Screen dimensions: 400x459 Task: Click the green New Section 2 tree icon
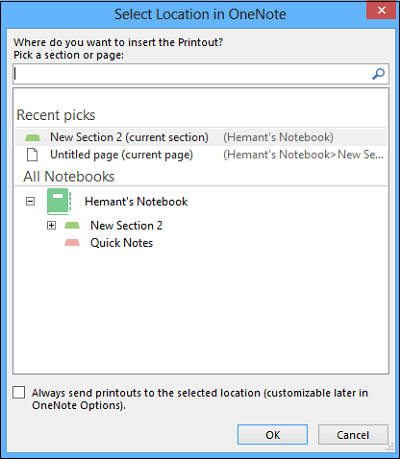[72, 226]
